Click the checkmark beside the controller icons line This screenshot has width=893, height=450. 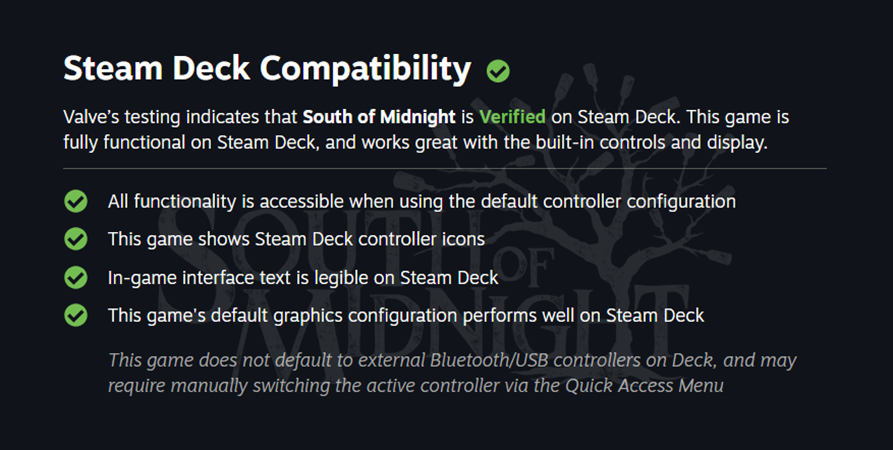(x=75, y=239)
